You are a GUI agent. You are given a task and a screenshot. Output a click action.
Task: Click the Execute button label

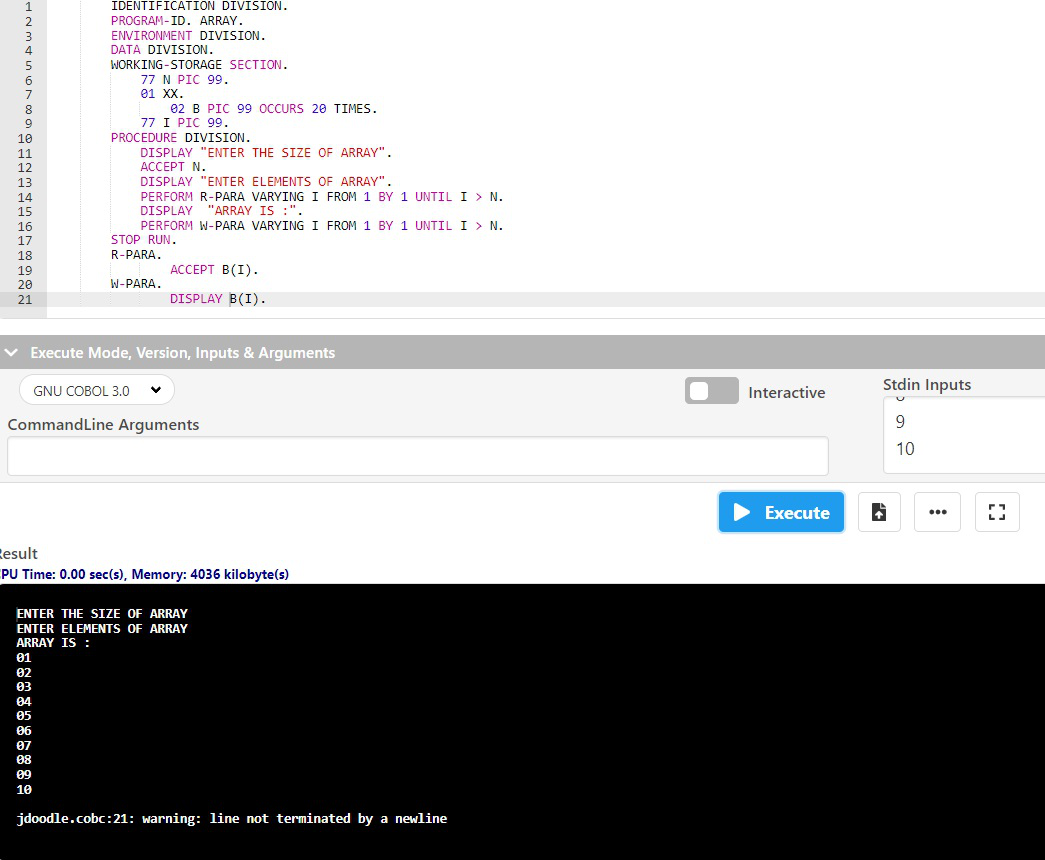[797, 513]
